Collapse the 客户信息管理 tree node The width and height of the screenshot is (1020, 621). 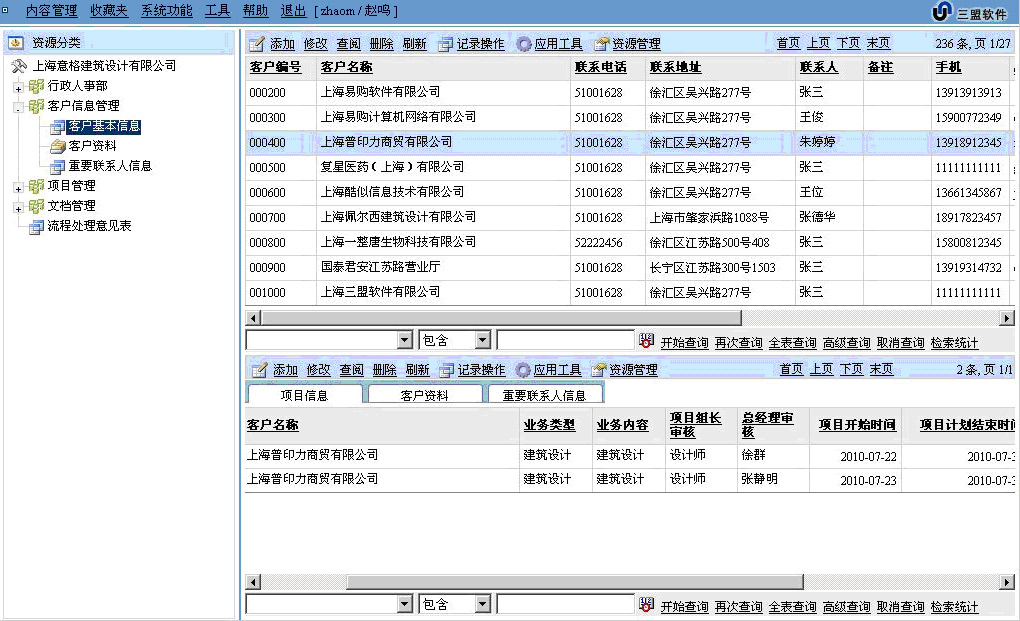point(18,107)
